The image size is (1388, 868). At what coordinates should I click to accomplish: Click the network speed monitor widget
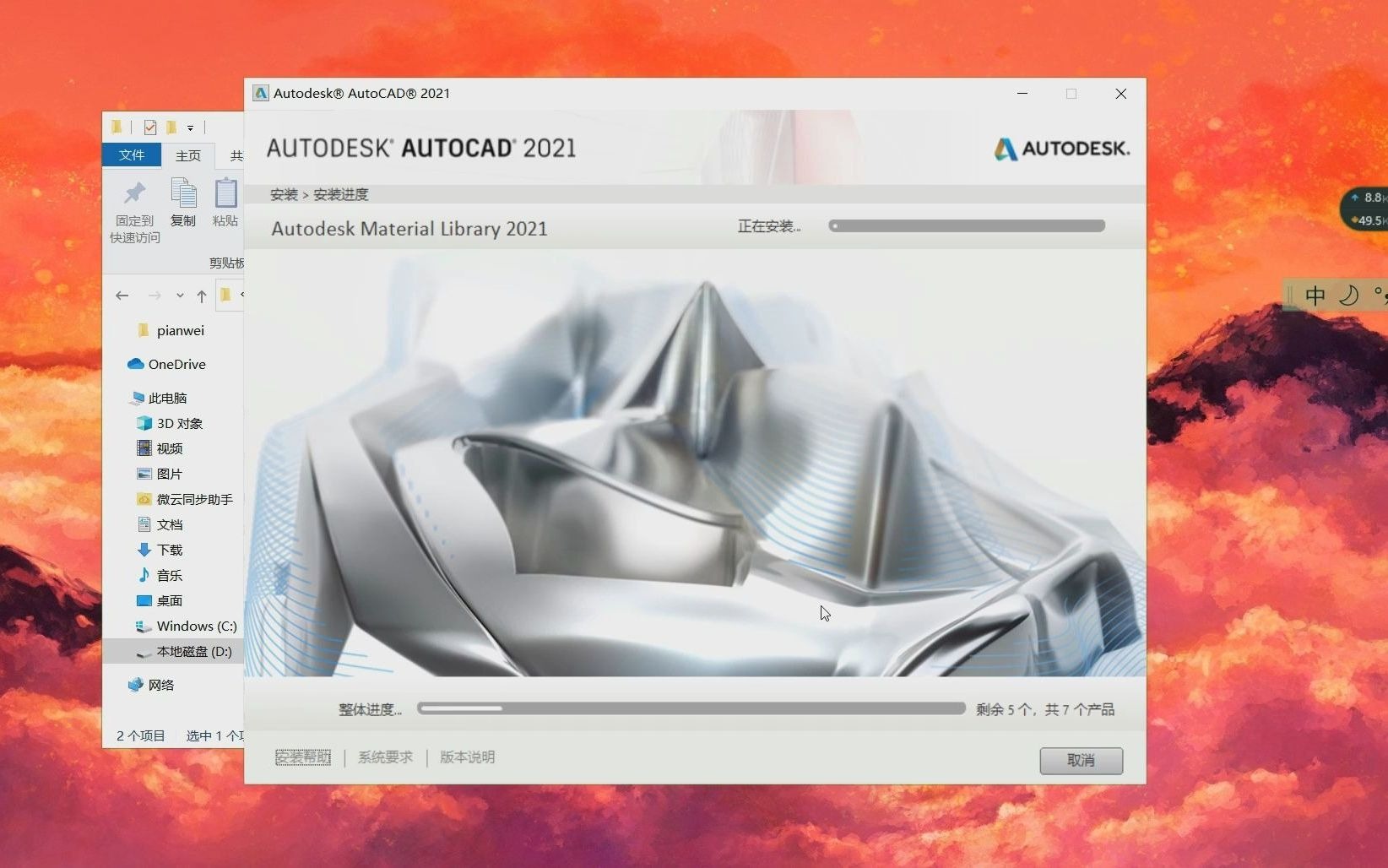click(1364, 209)
